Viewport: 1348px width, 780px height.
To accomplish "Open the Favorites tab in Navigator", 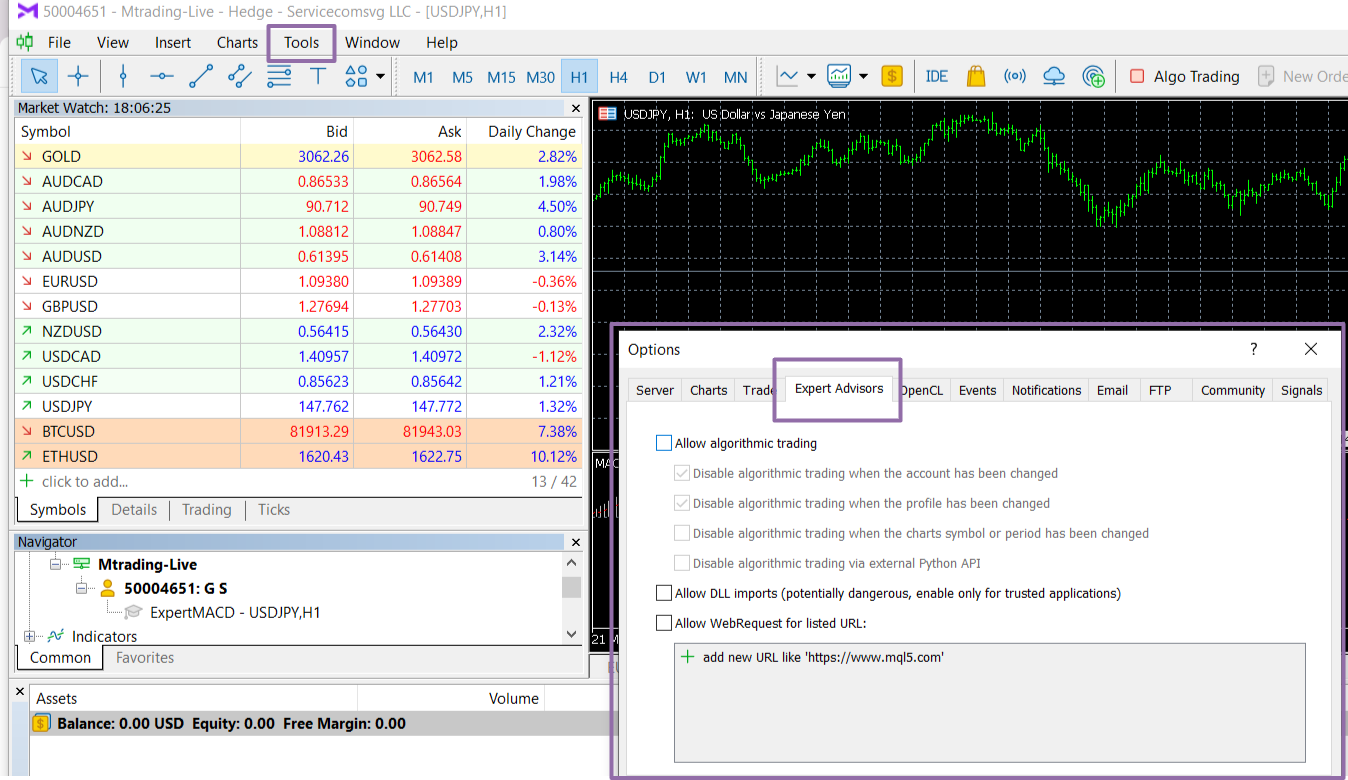I will (145, 657).
